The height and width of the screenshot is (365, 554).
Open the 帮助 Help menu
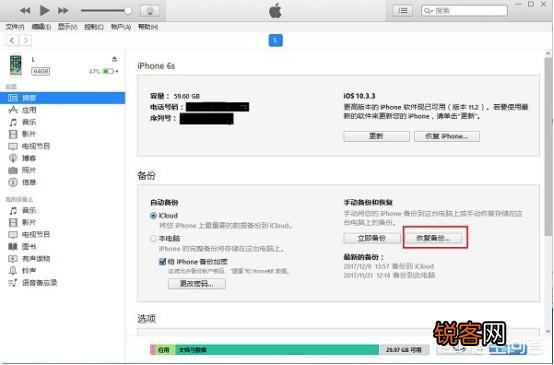pyautogui.click(x=148, y=27)
